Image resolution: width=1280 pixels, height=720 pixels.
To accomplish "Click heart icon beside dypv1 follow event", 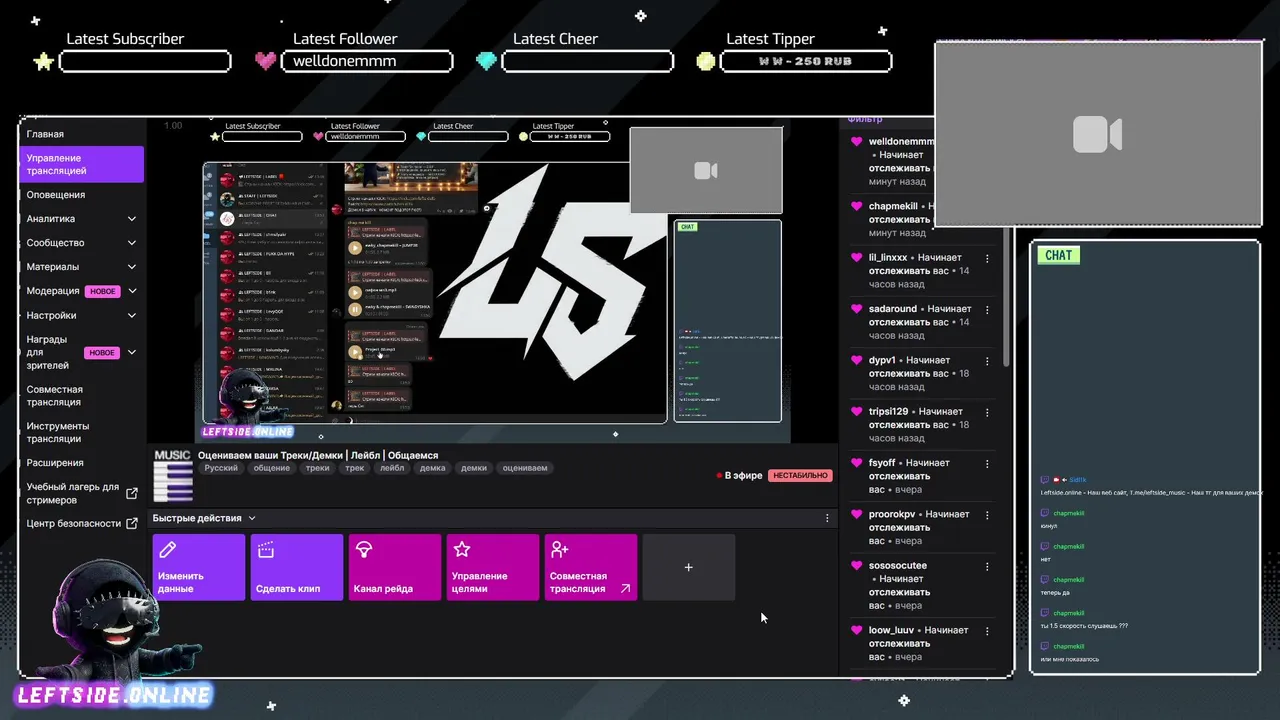I will pos(857,360).
